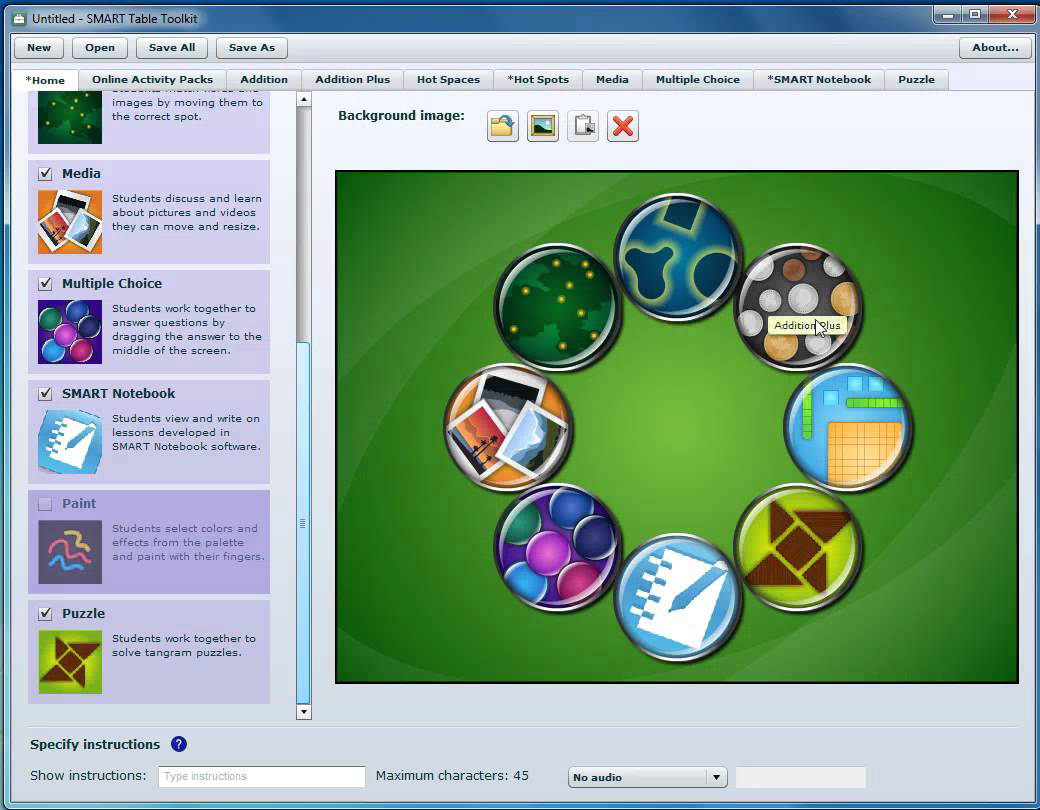Viewport: 1040px width, 810px height.
Task: Click the Multiple Choice spheres thumbnail in list
Action: (70, 332)
